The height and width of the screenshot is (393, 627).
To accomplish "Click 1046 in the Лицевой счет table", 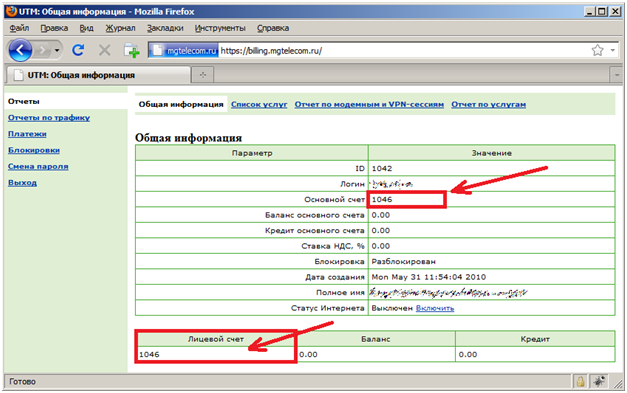I will [149, 355].
